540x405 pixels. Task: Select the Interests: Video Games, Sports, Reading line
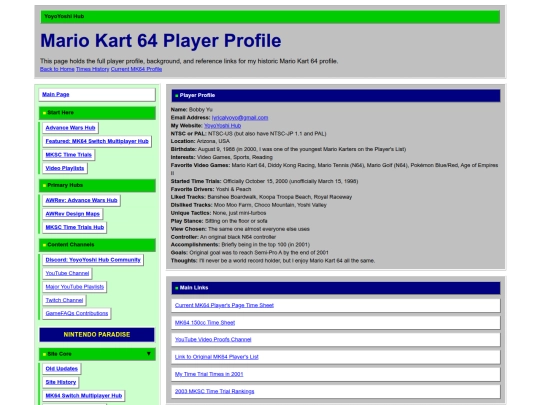[221, 157]
